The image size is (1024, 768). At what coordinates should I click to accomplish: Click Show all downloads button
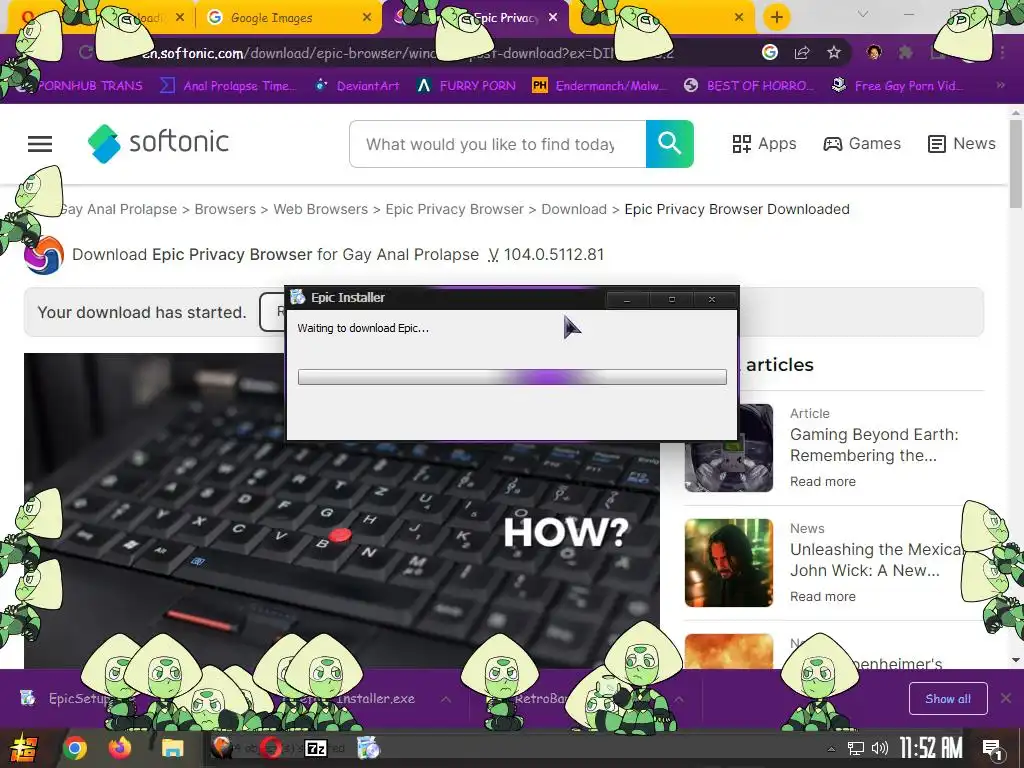point(948,699)
